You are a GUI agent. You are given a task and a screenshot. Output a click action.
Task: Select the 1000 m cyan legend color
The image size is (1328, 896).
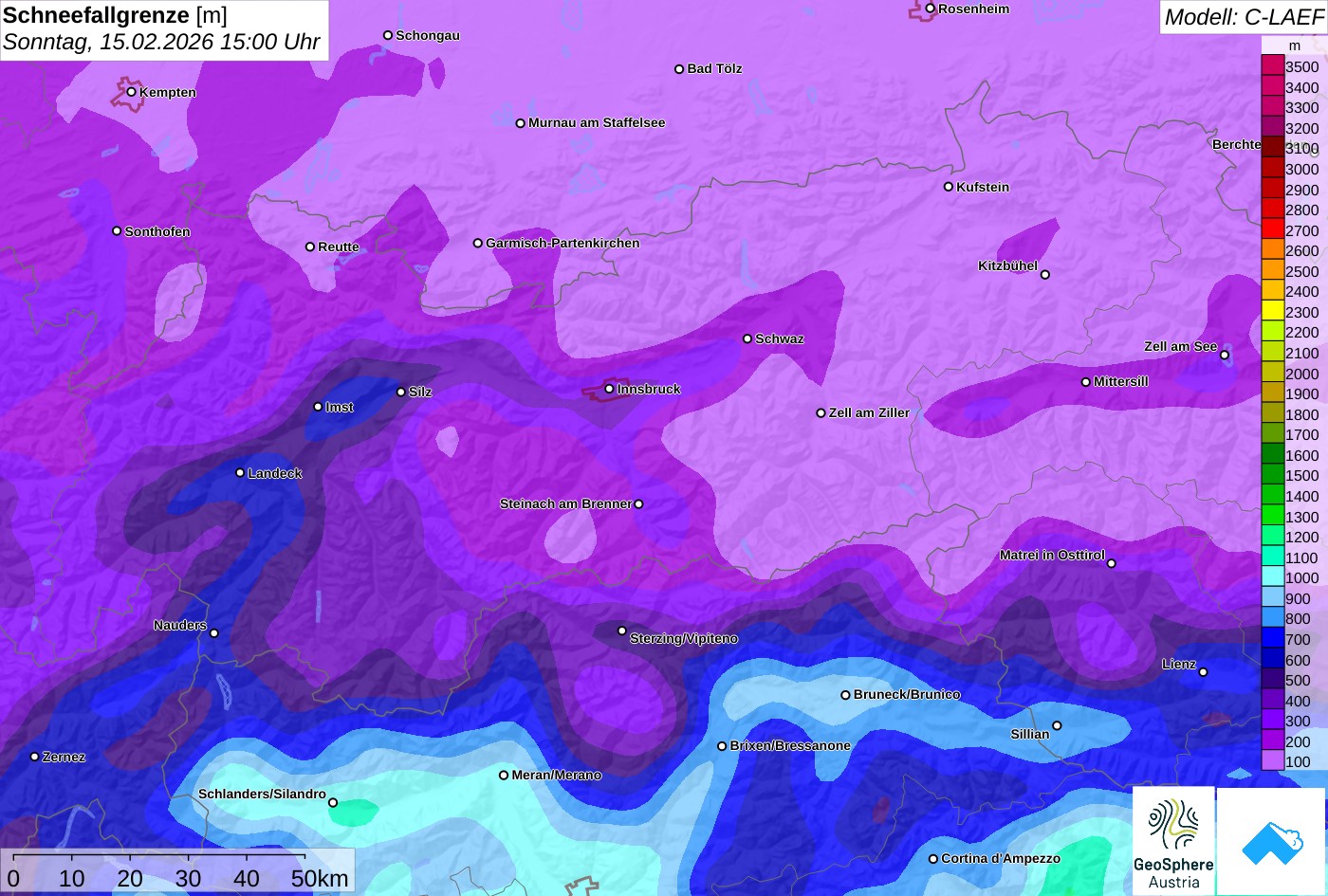point(1272,577)
